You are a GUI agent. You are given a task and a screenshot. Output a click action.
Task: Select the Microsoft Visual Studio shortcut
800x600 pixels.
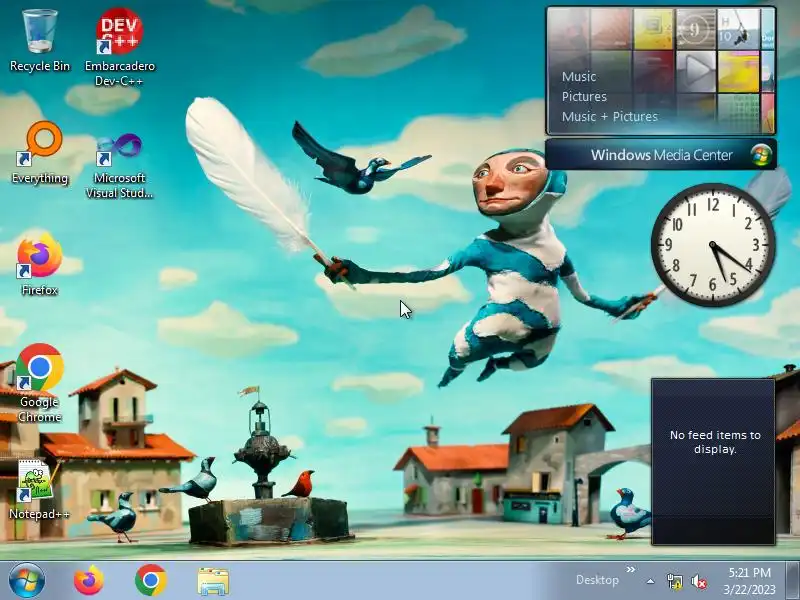click(x=119, y=165)
